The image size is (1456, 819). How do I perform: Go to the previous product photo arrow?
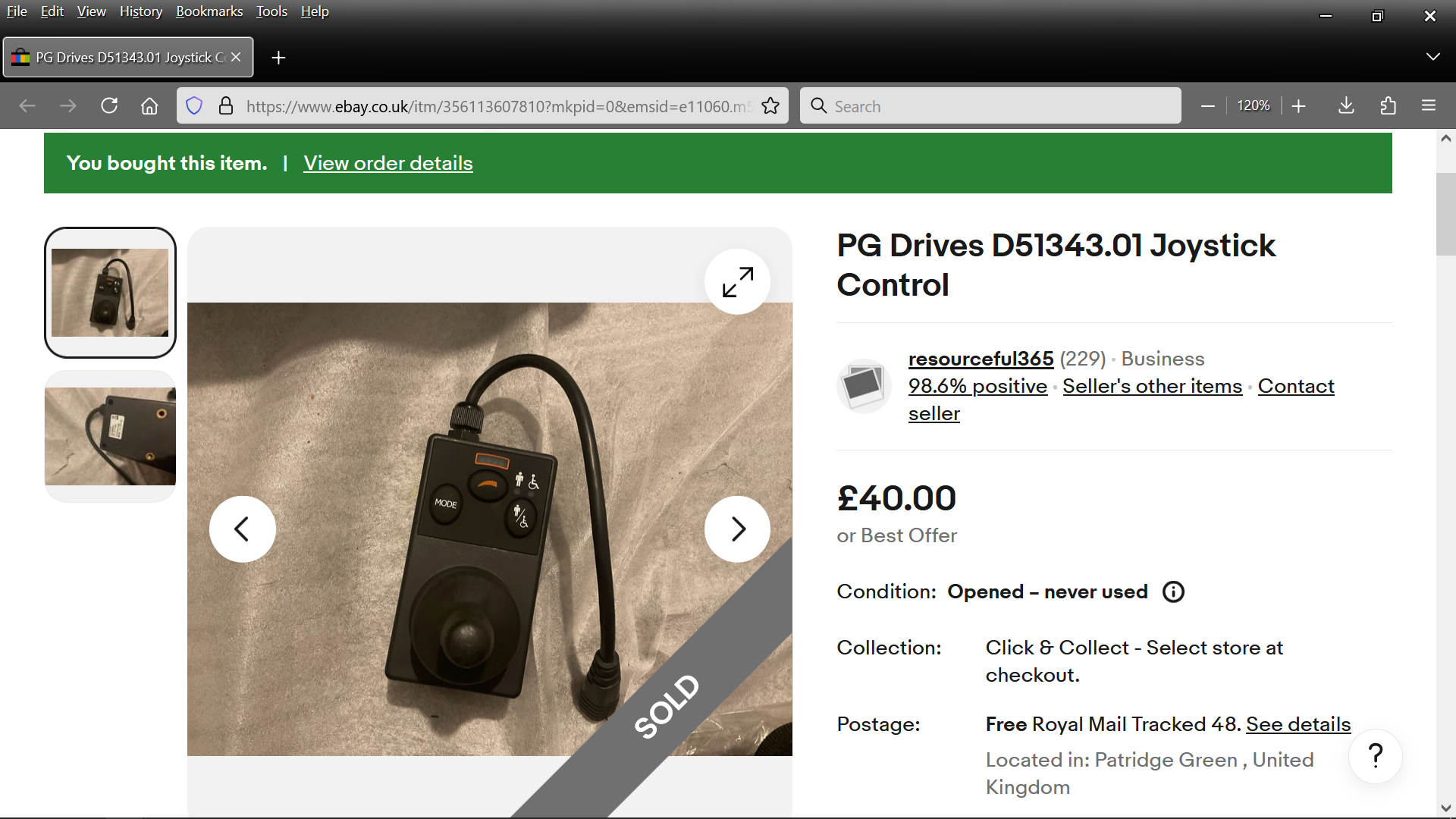(242, 529)
